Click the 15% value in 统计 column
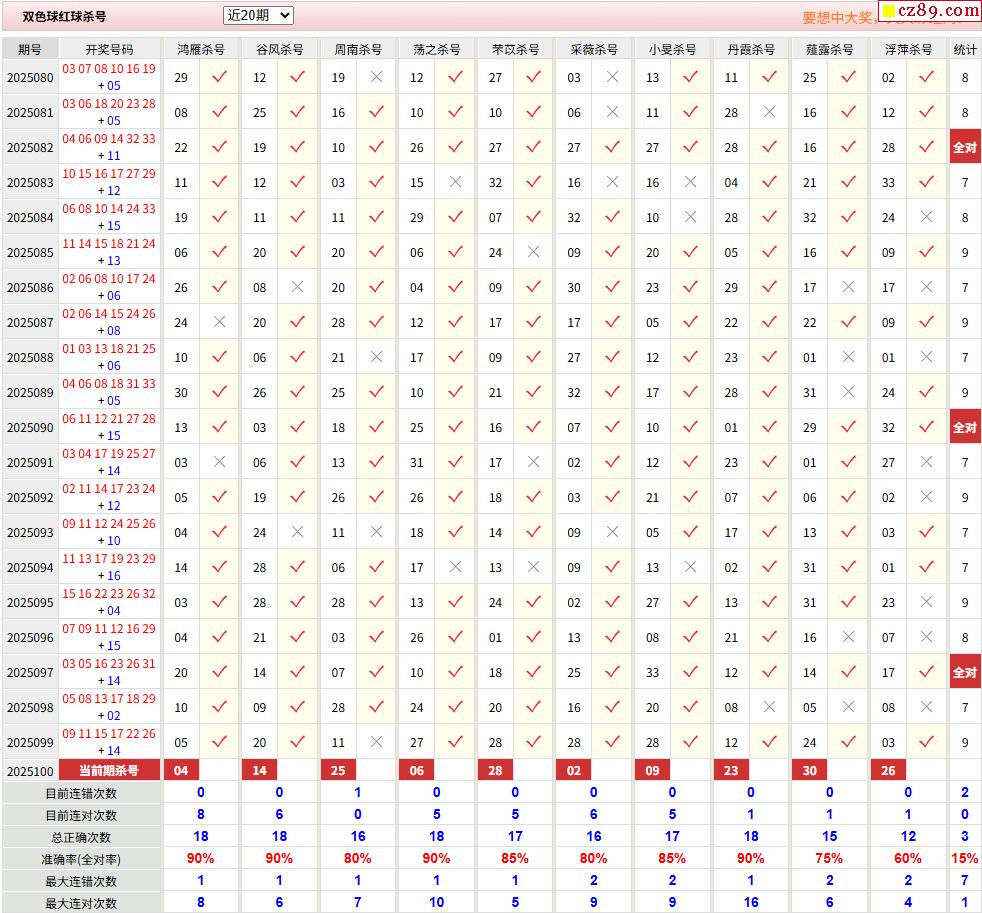The image size is (982, 913). click(x=965, y=858)
